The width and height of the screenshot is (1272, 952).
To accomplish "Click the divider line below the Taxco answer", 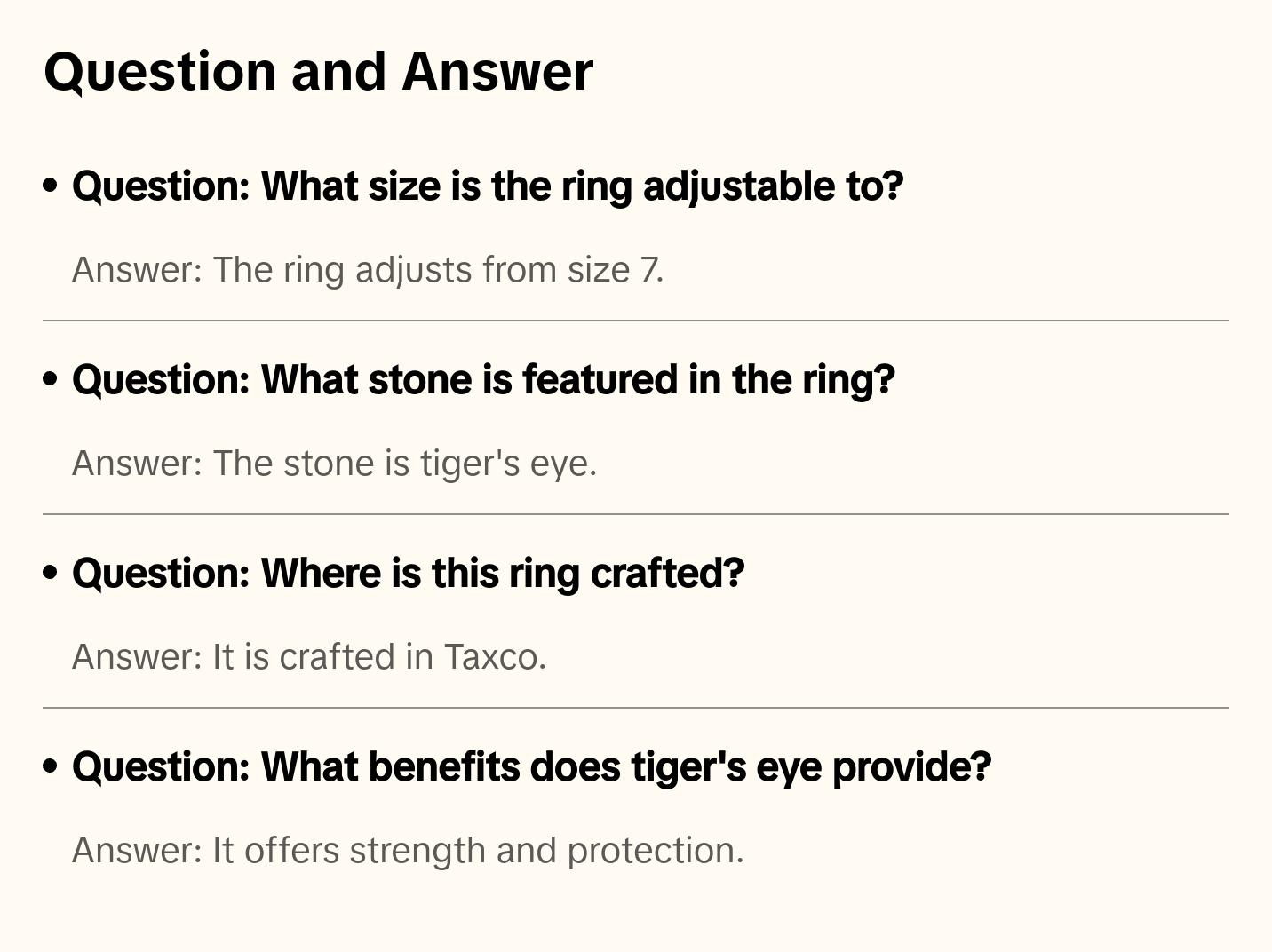I will (x=636, y=708).
